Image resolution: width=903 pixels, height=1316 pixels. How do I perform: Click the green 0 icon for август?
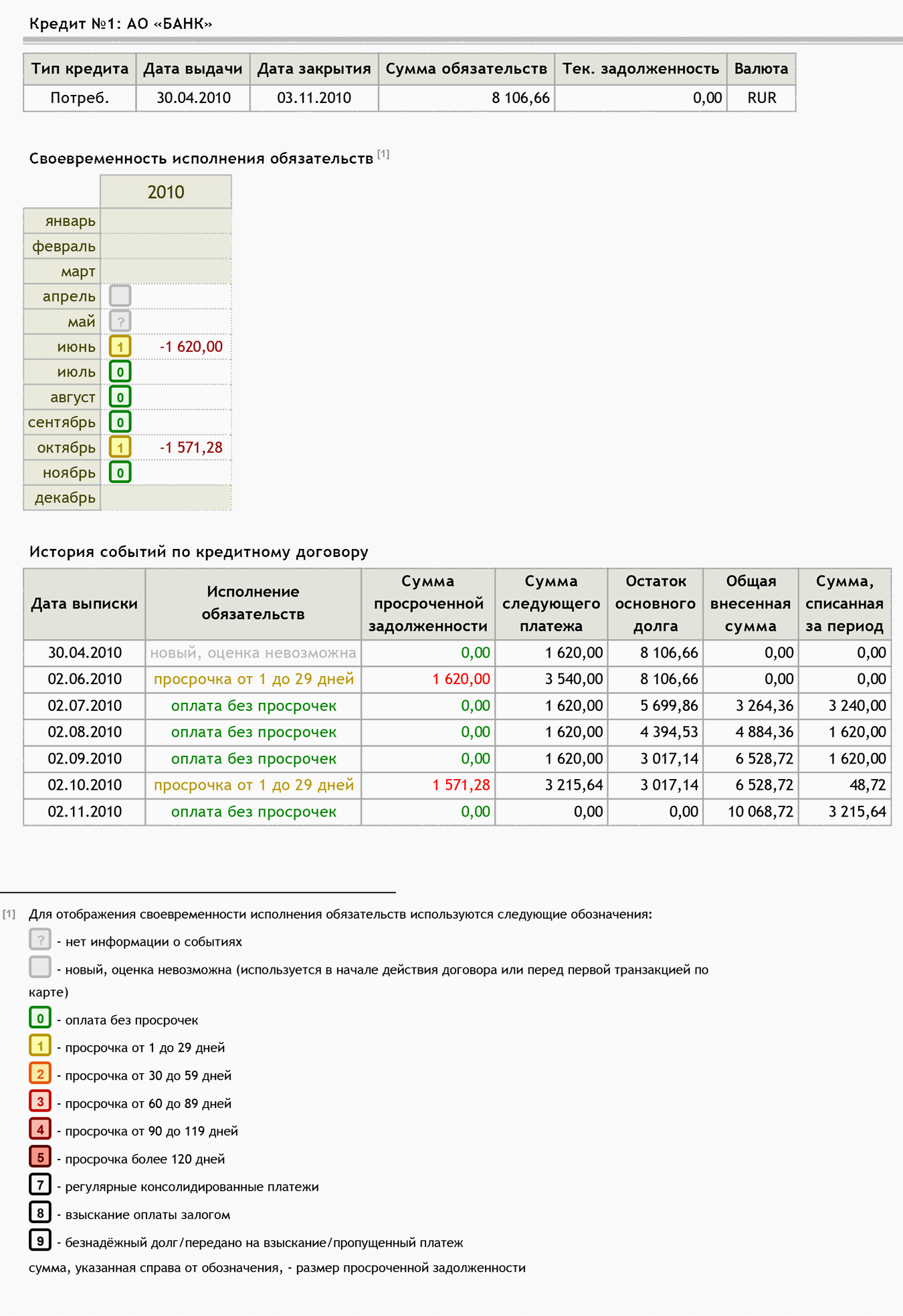120,397
